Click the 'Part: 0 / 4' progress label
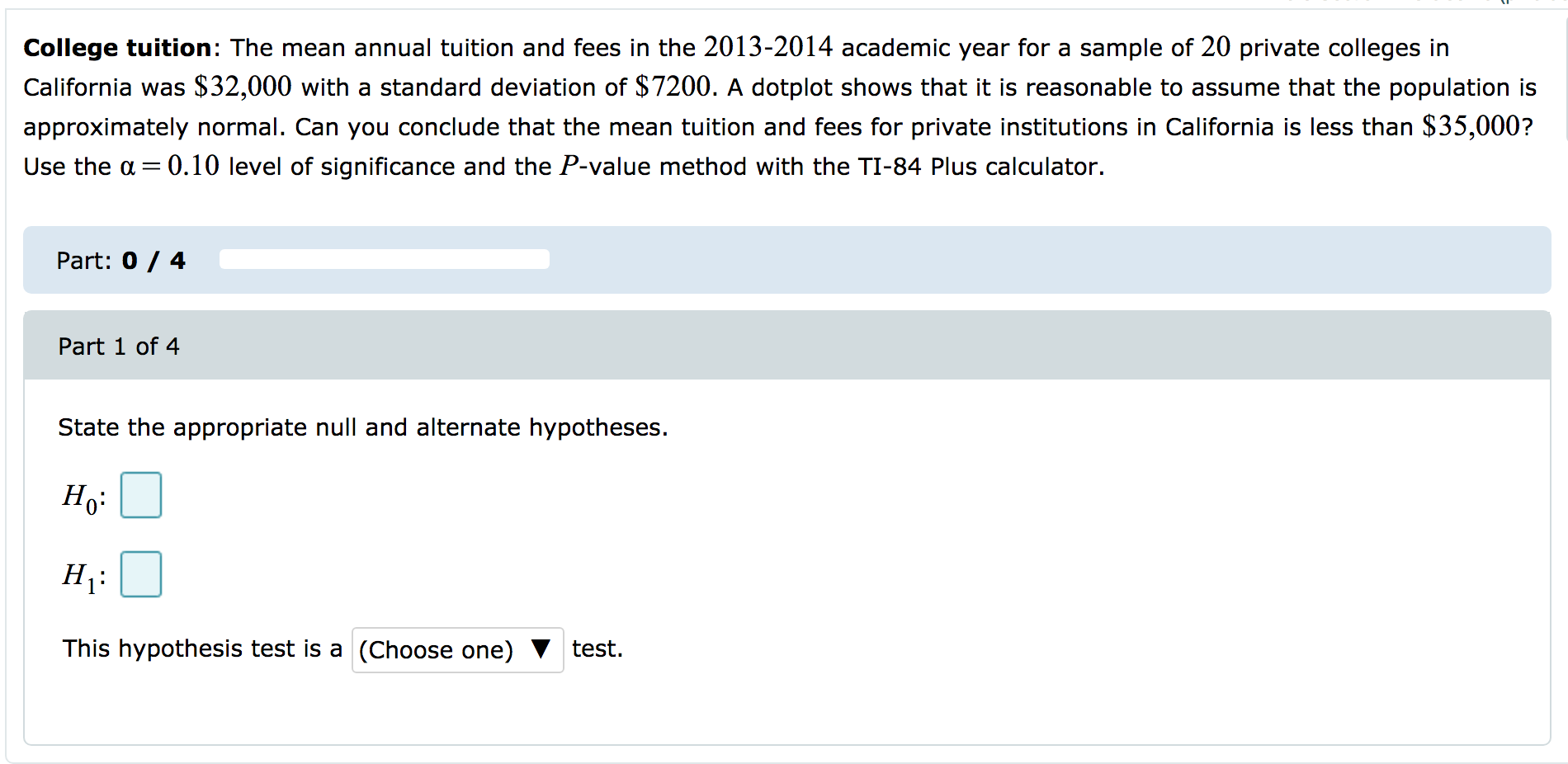The width and height of the screenshot is (1568, 764). coord(120,260)
